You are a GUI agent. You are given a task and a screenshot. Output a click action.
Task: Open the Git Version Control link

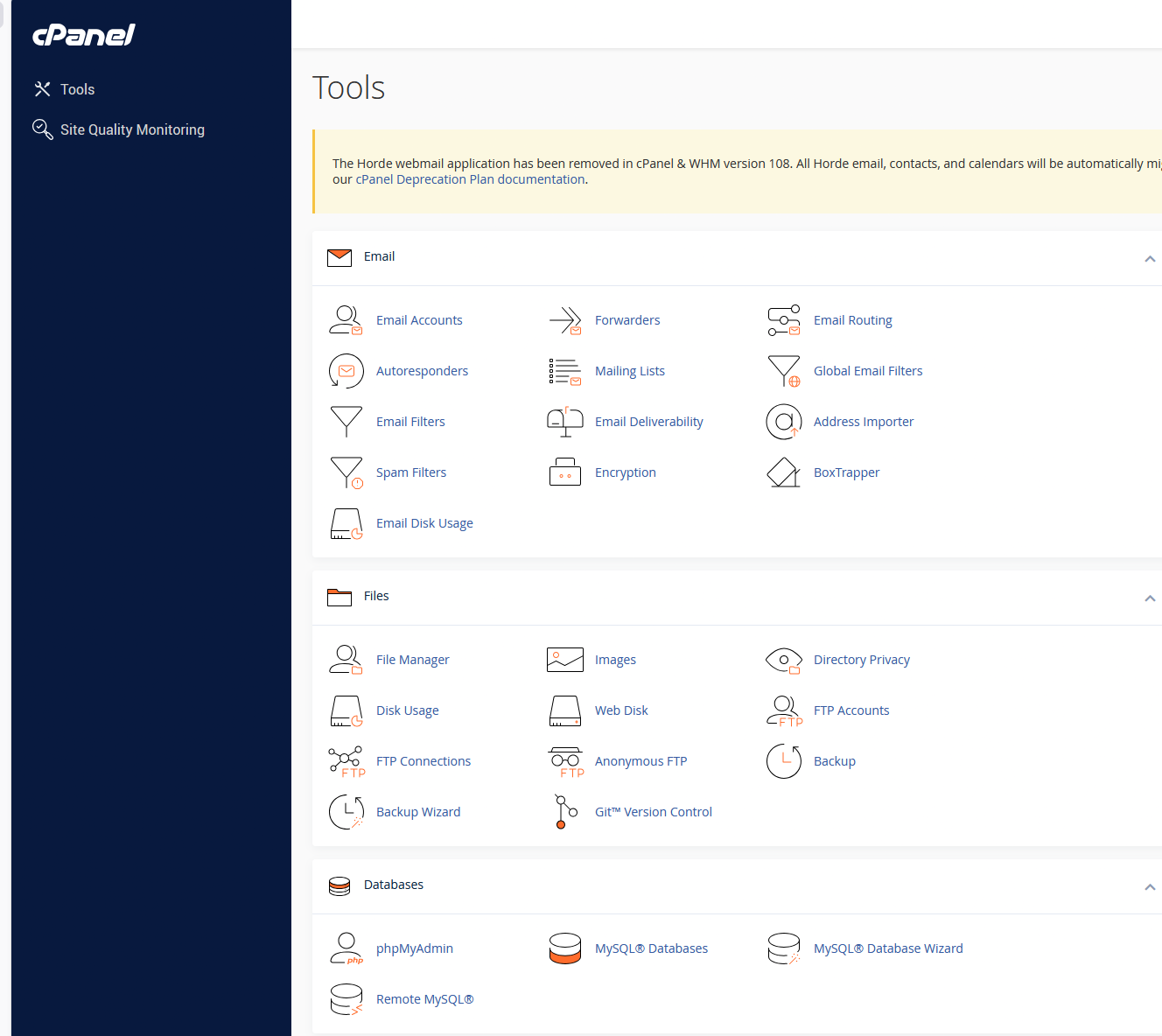[654, 812]
